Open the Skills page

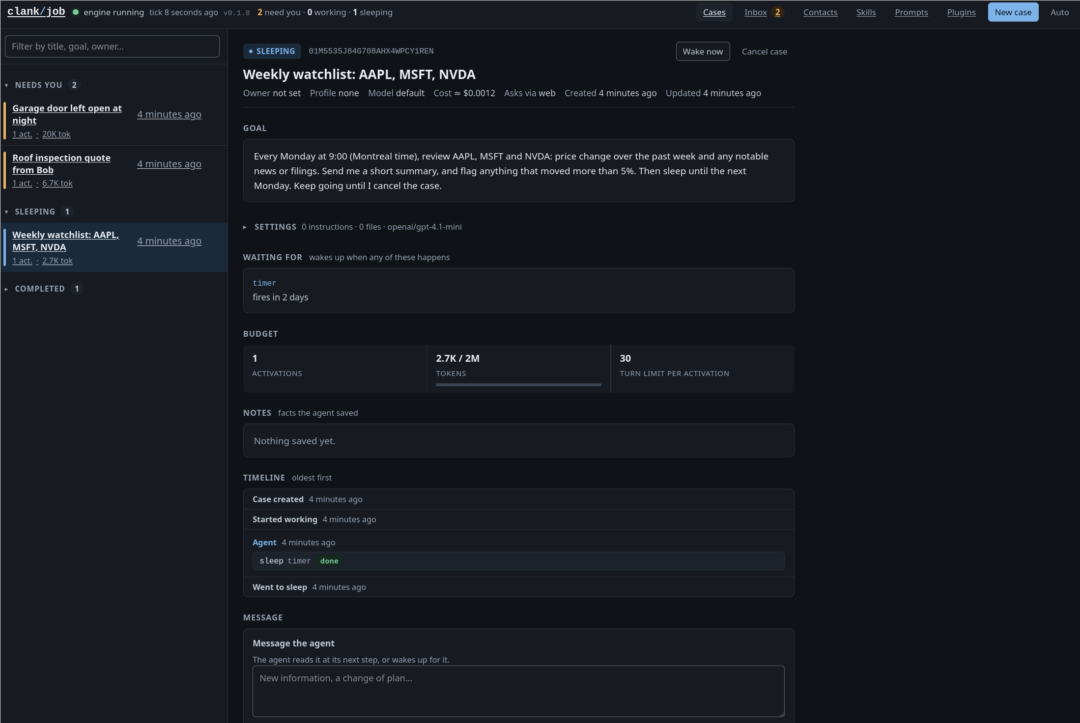click(x=866, y=12)
